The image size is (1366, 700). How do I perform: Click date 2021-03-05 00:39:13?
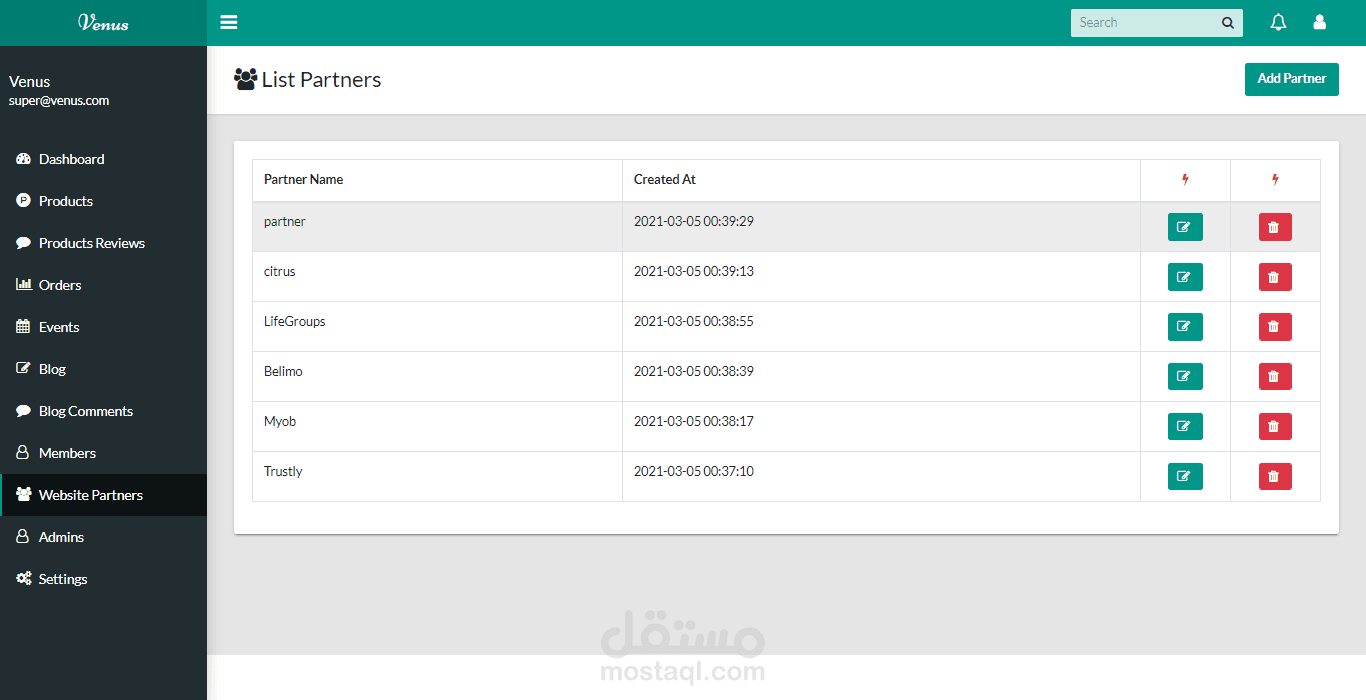click(694, 271)
